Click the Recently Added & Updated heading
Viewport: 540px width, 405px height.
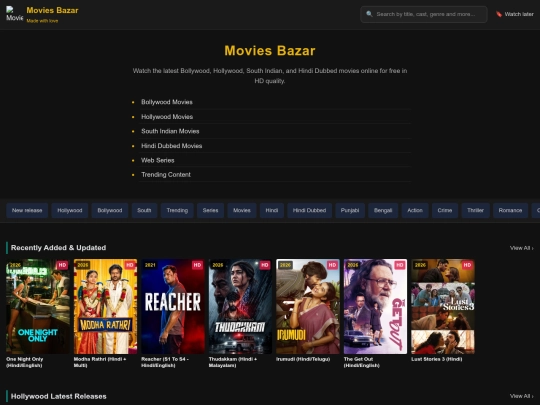coord(59,248)
